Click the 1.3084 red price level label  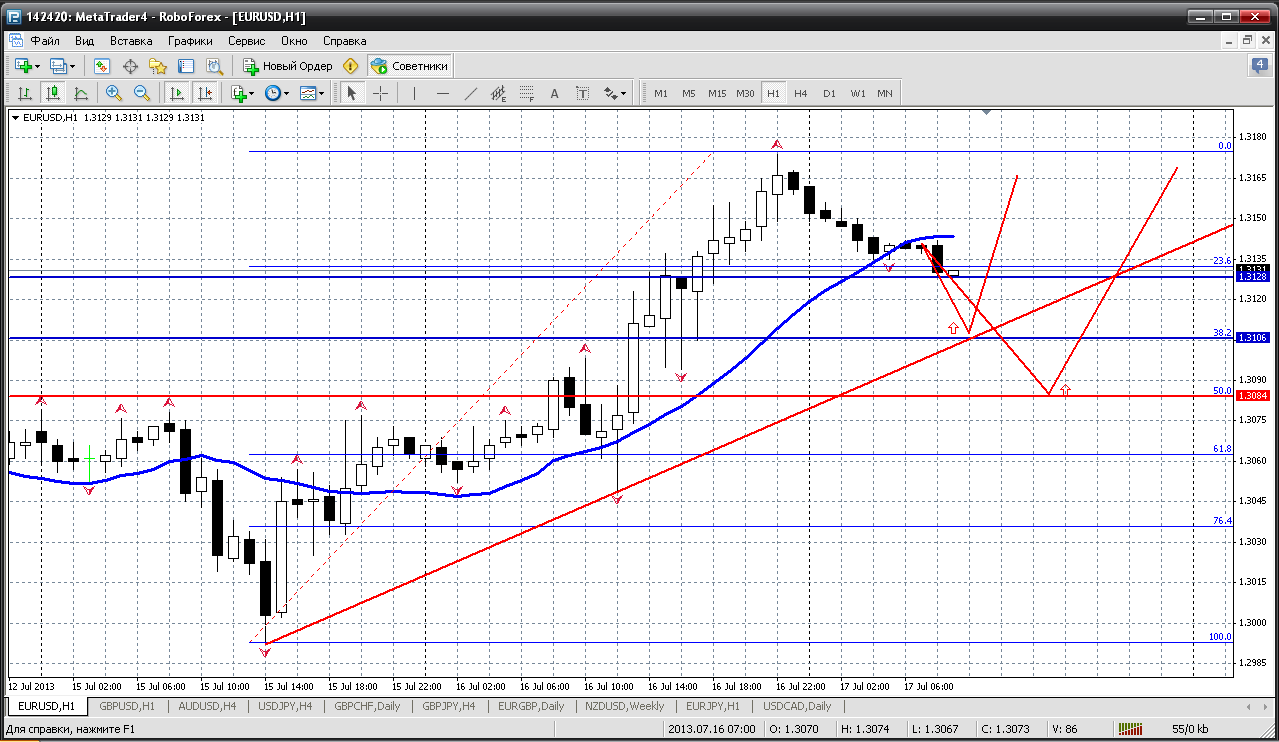coord(1253,396)
